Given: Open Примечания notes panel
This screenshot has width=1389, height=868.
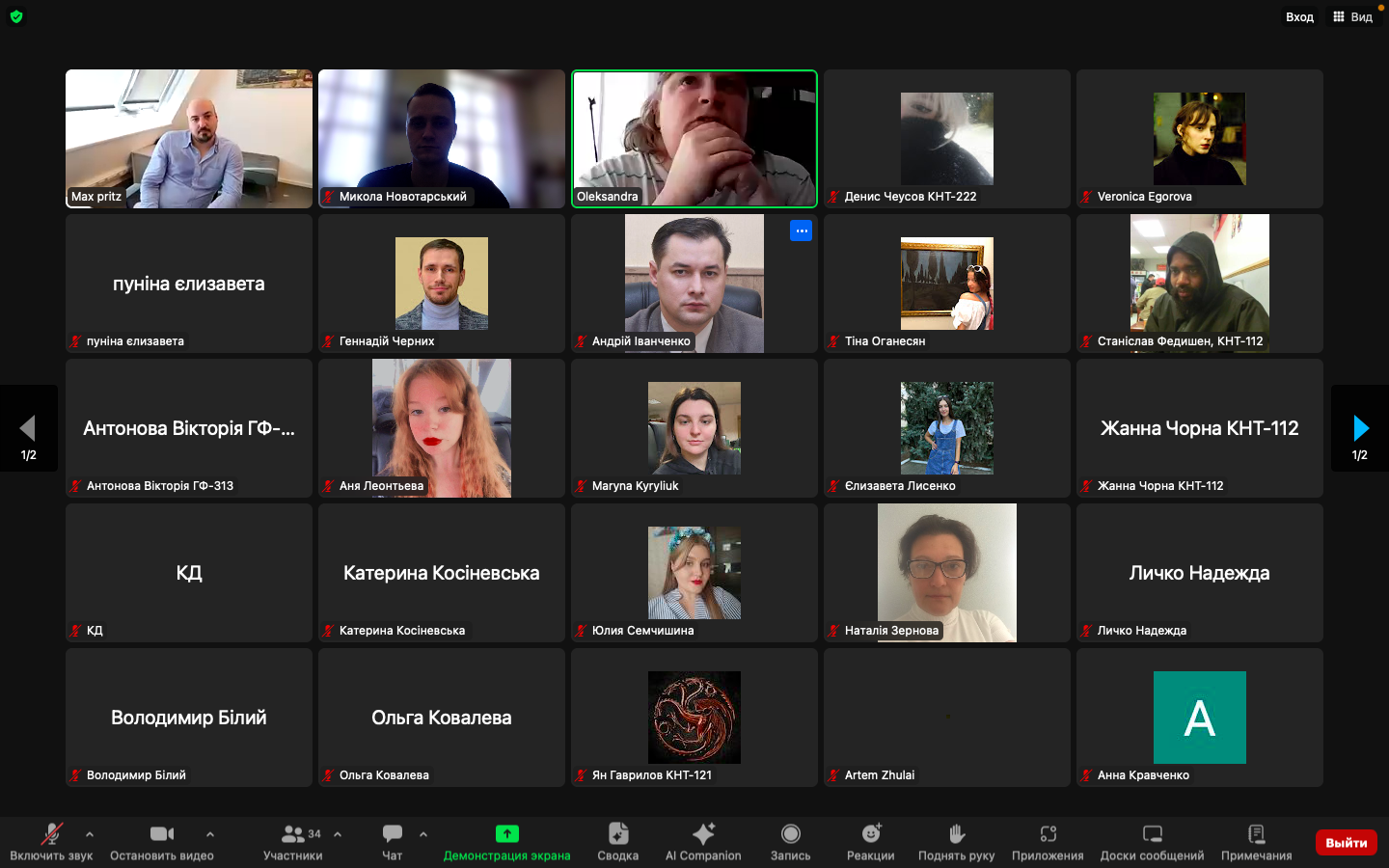Looking at the screenshot, I should point(1256,835).
